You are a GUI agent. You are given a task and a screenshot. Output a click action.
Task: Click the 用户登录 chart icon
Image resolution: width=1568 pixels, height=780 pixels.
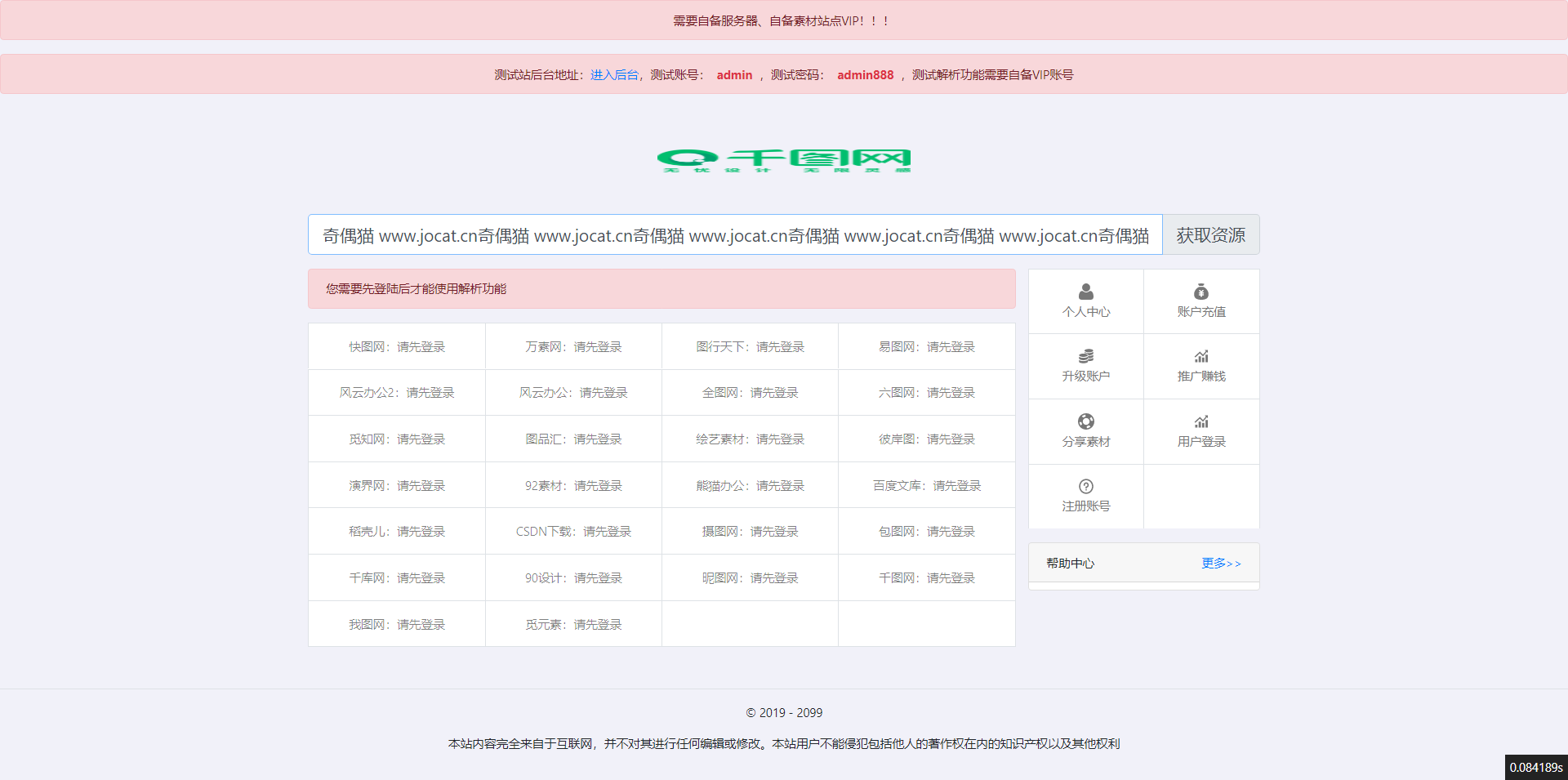(x=1201, y=421)
